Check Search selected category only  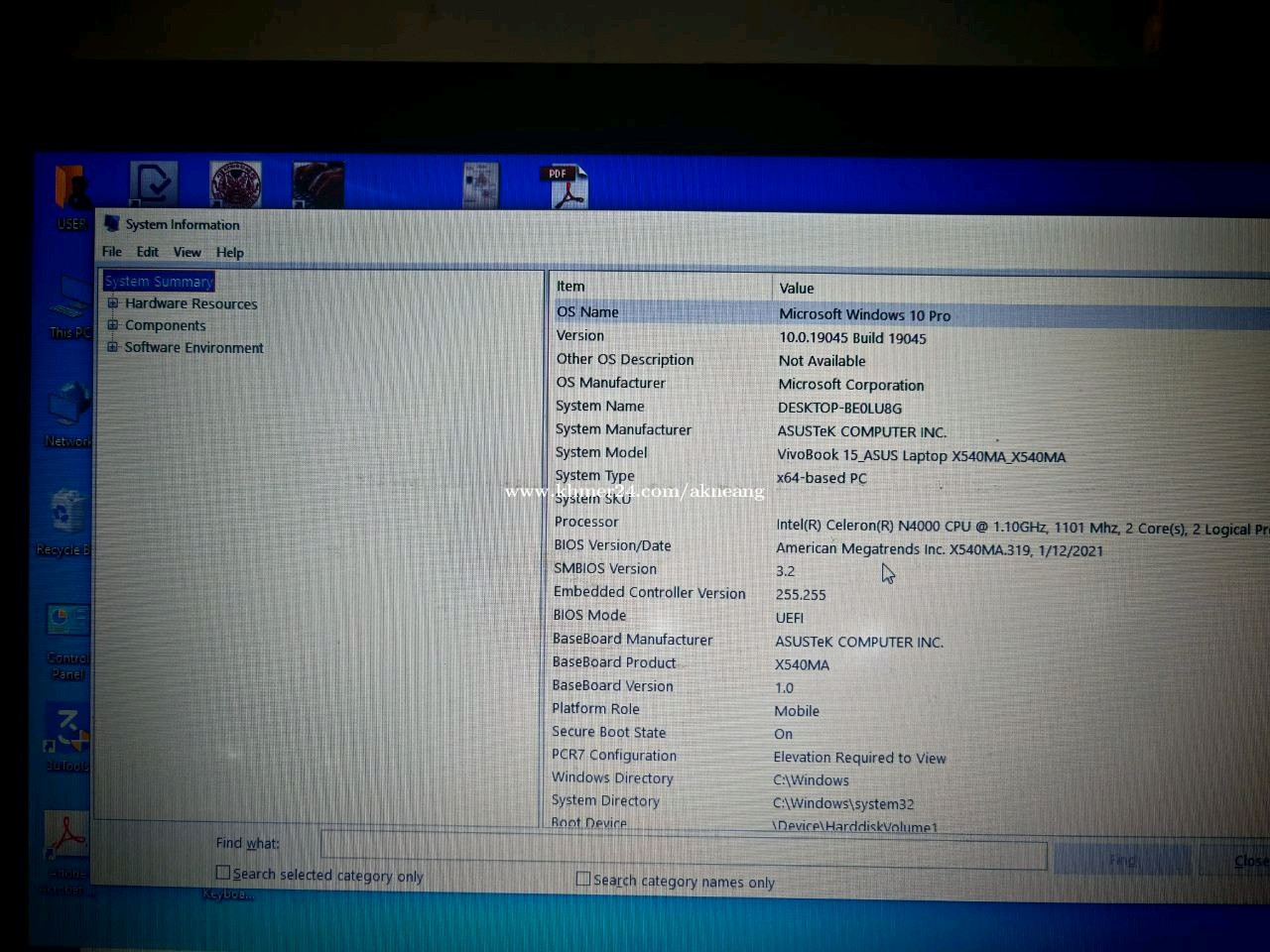pos(223,873)
